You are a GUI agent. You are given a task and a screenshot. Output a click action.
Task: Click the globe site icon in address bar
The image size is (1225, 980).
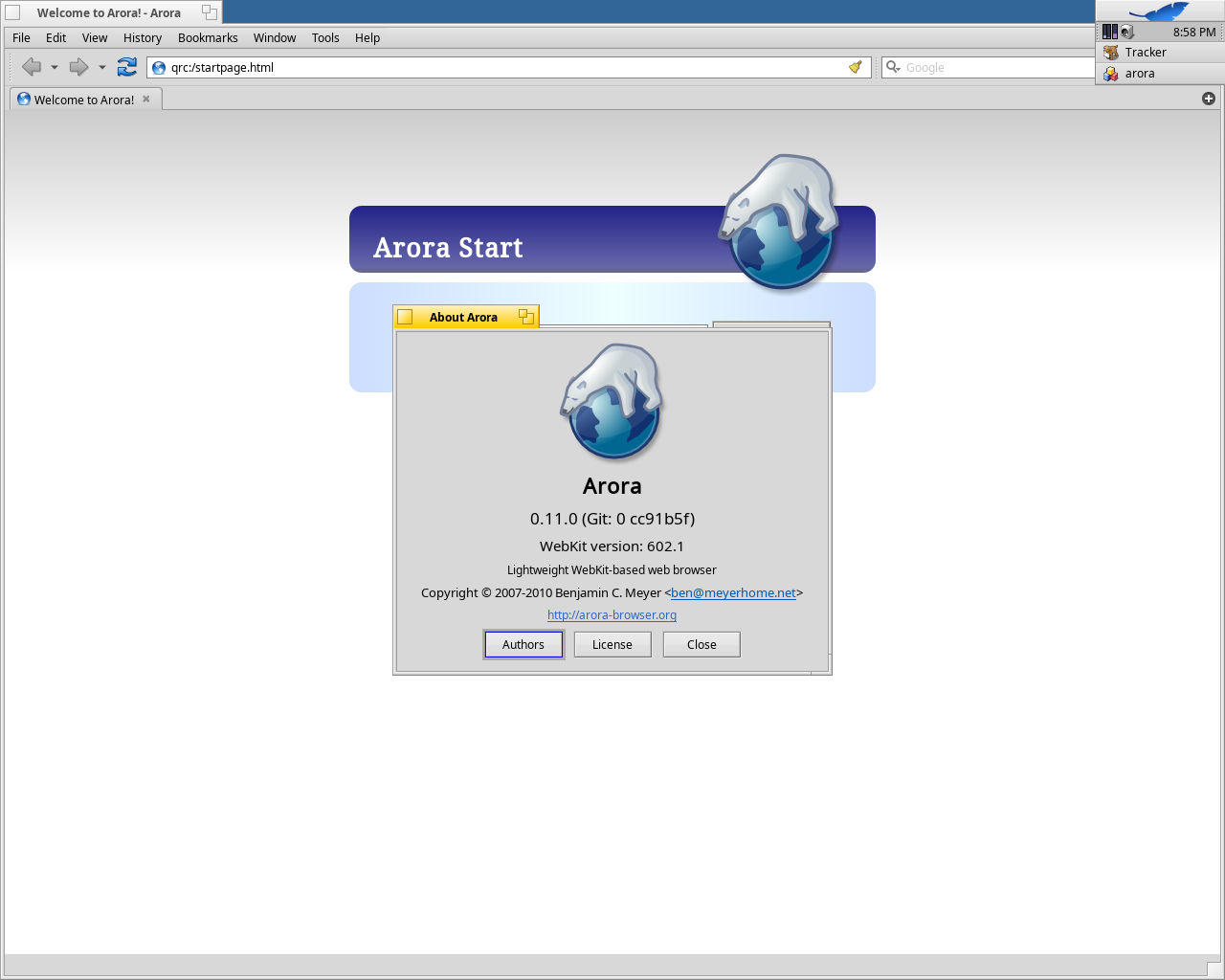pyautogui.click(x=159, y=68)
